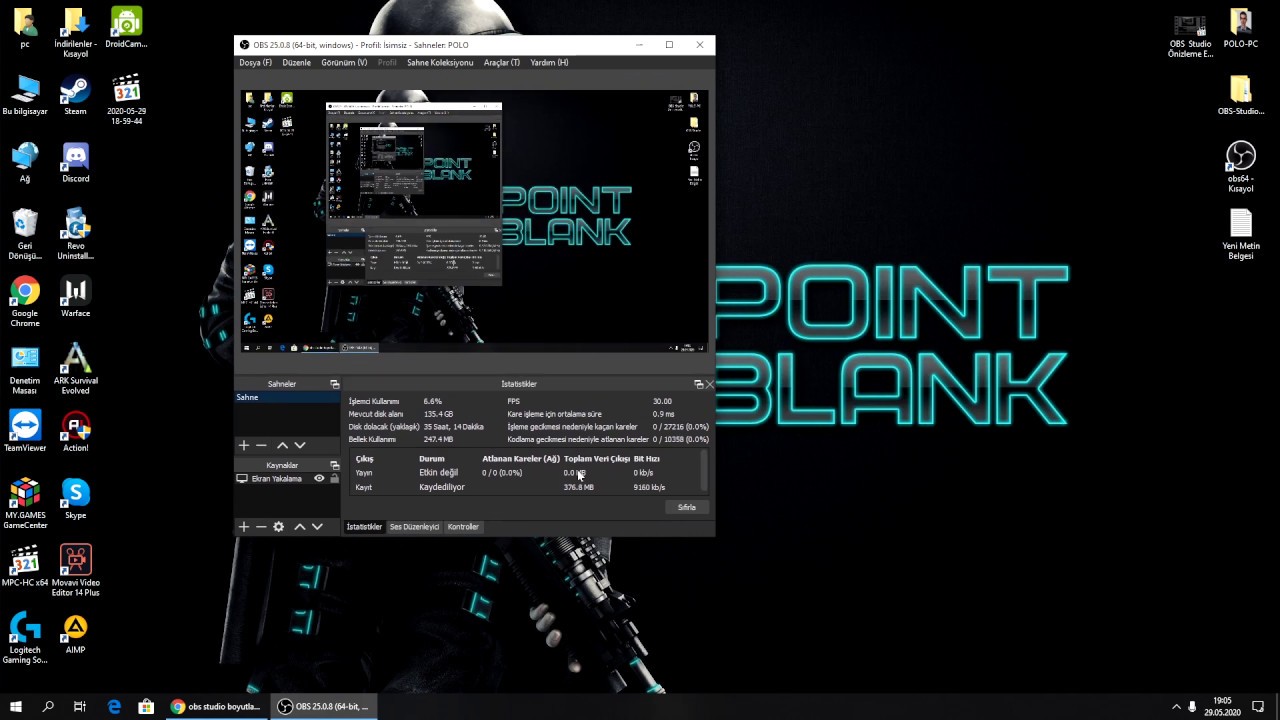Viewport: 1280px width, 720px height.
Task: Move the scene down in Sahneler
Action: 300,445
